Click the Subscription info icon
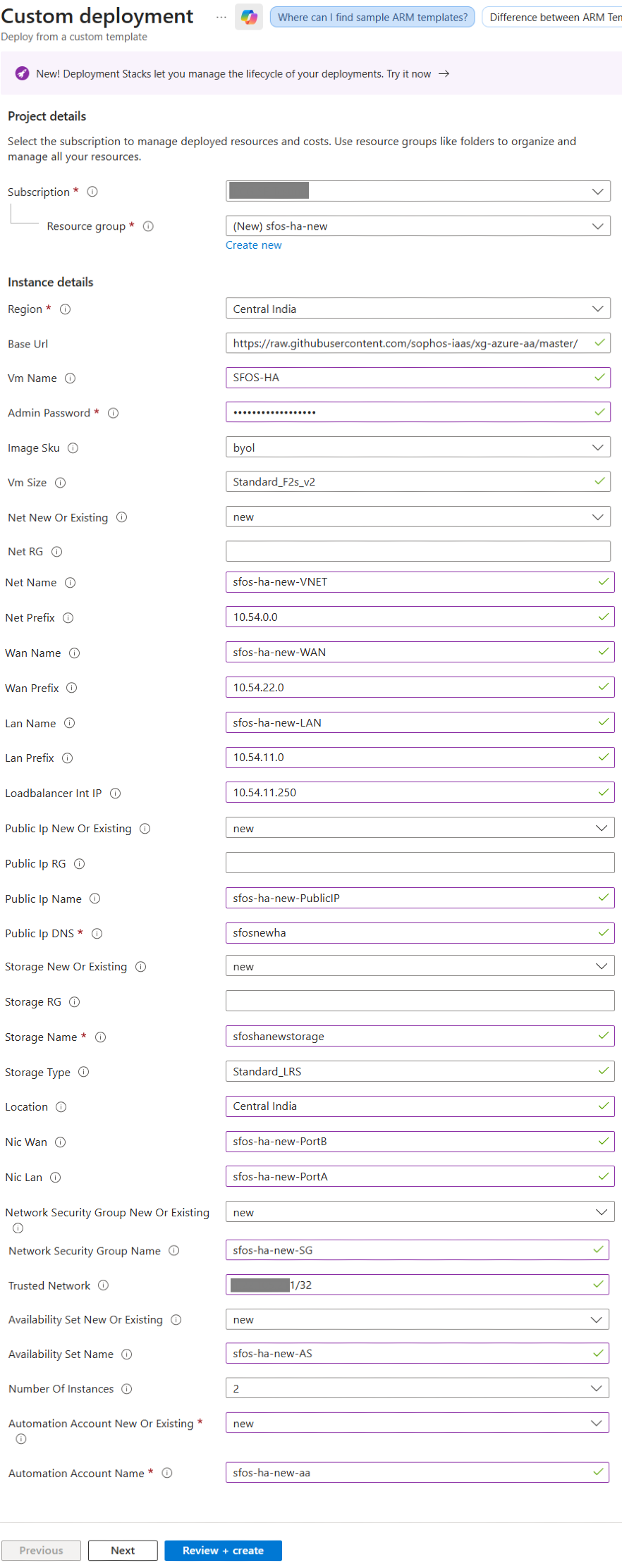This screenshot has width=622, height=1568. tap(92, 192)
